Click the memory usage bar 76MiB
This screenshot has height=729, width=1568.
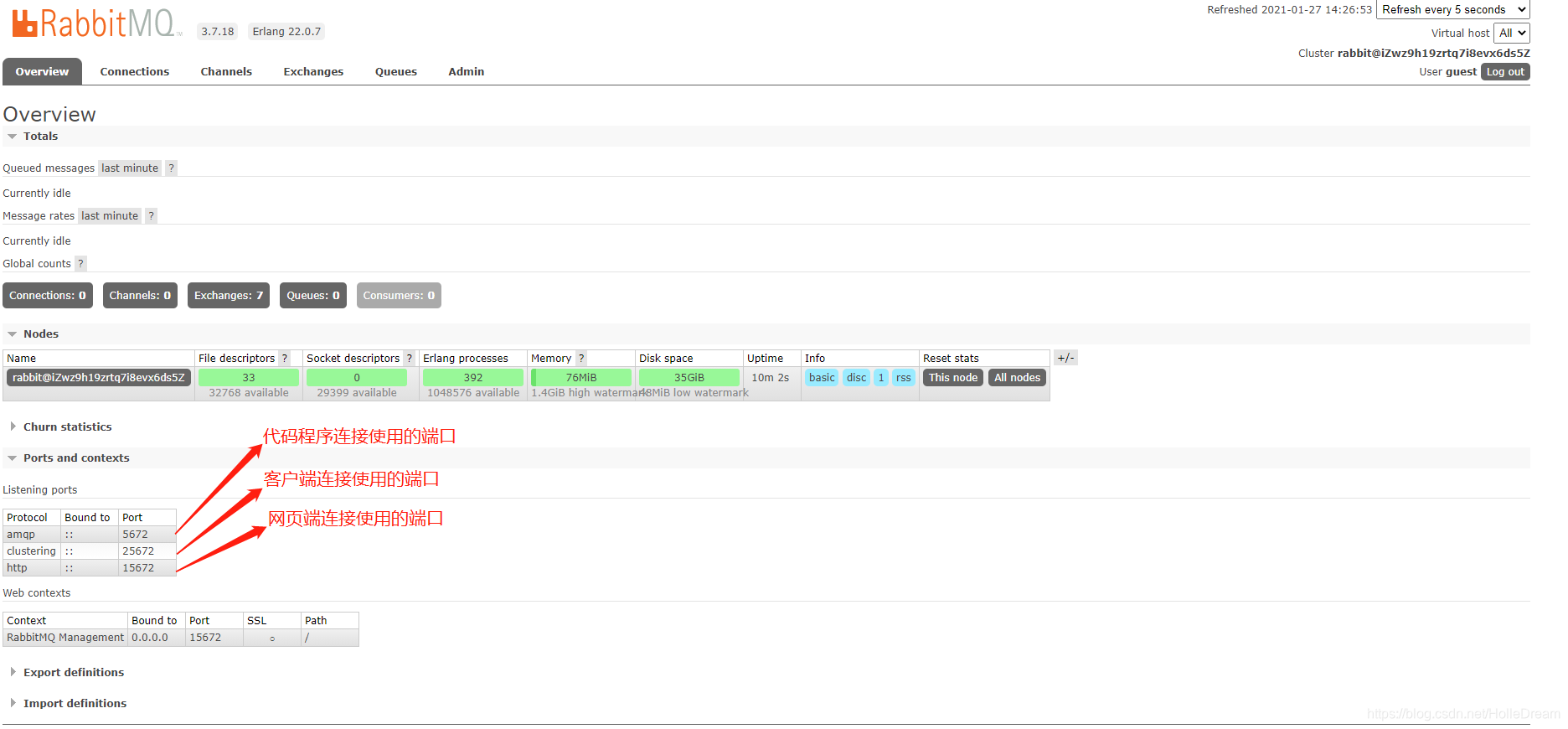tap(581, 377)
